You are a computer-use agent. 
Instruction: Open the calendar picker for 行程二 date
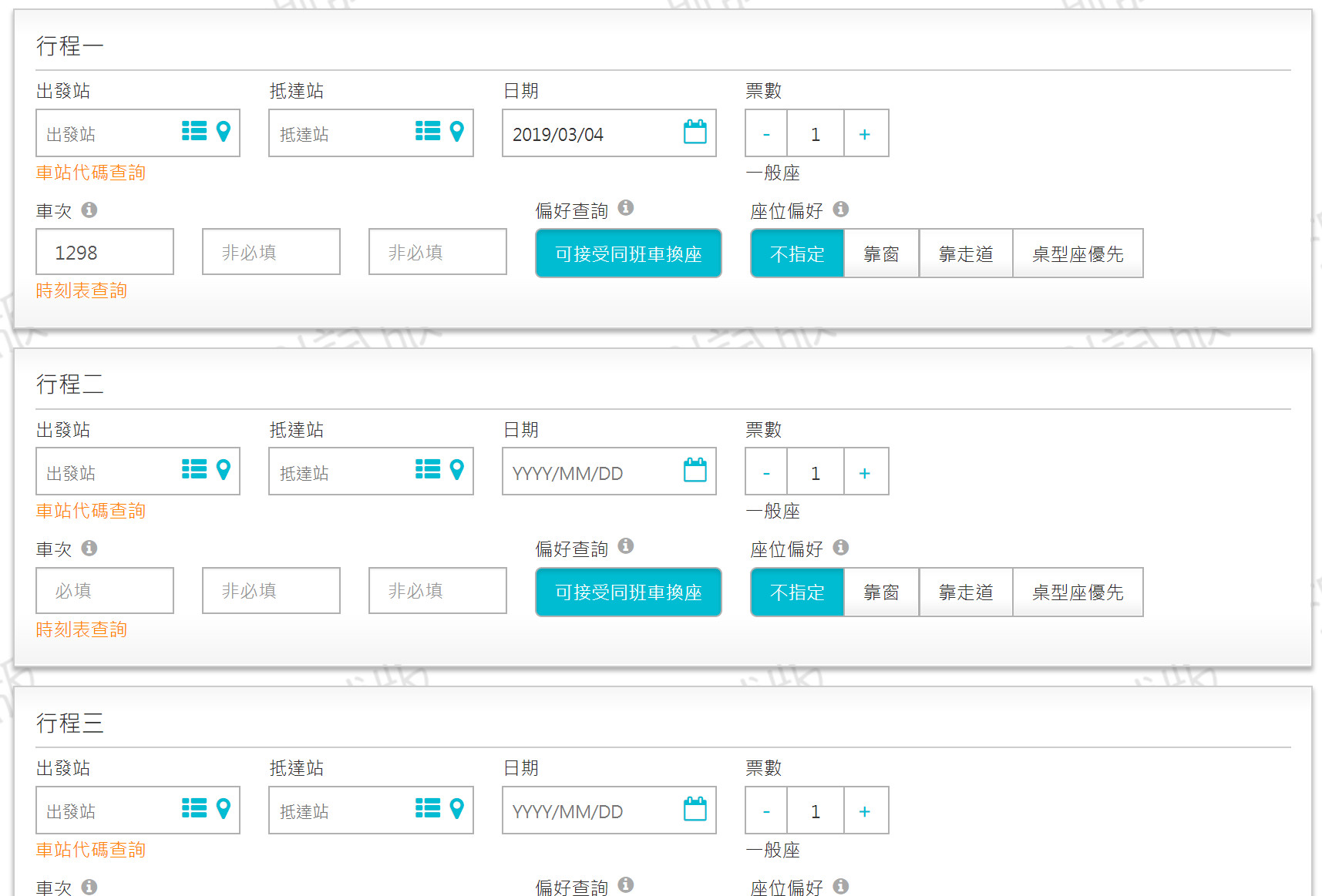pos(695,470)
